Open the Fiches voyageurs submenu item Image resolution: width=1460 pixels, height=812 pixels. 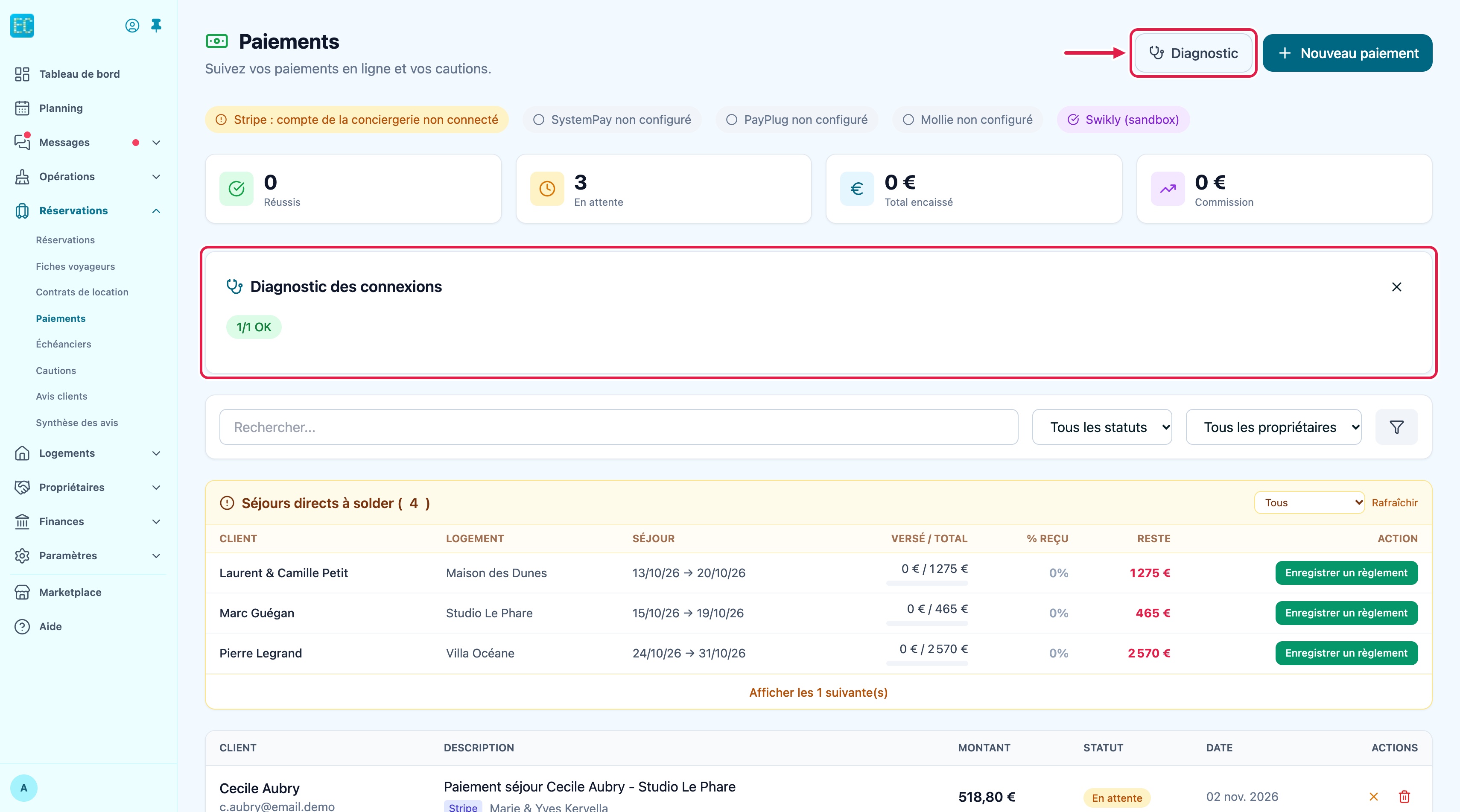point(76,266)
